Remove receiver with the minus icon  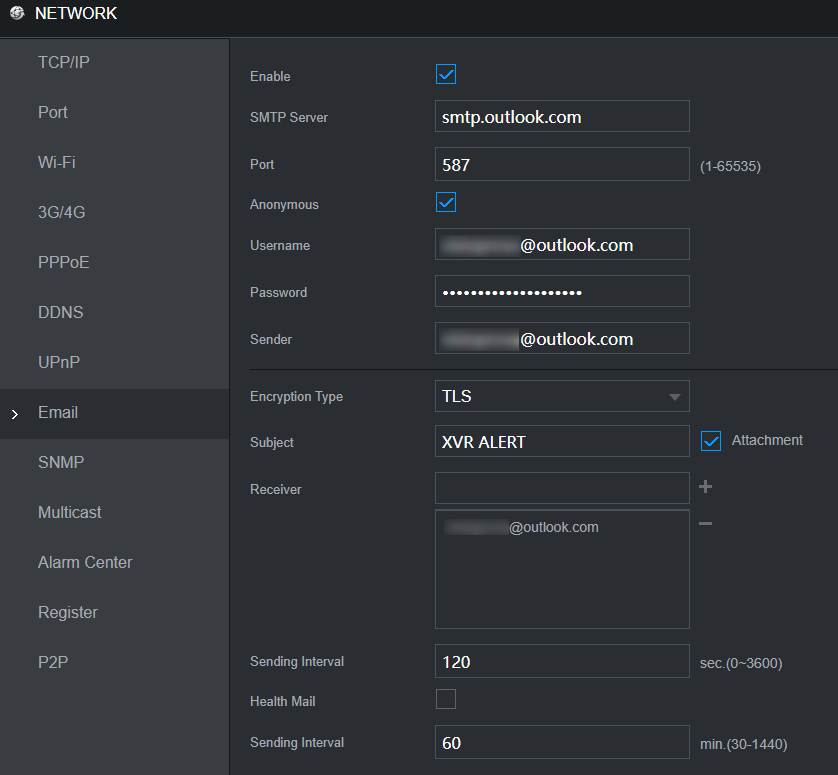(705, 523)
